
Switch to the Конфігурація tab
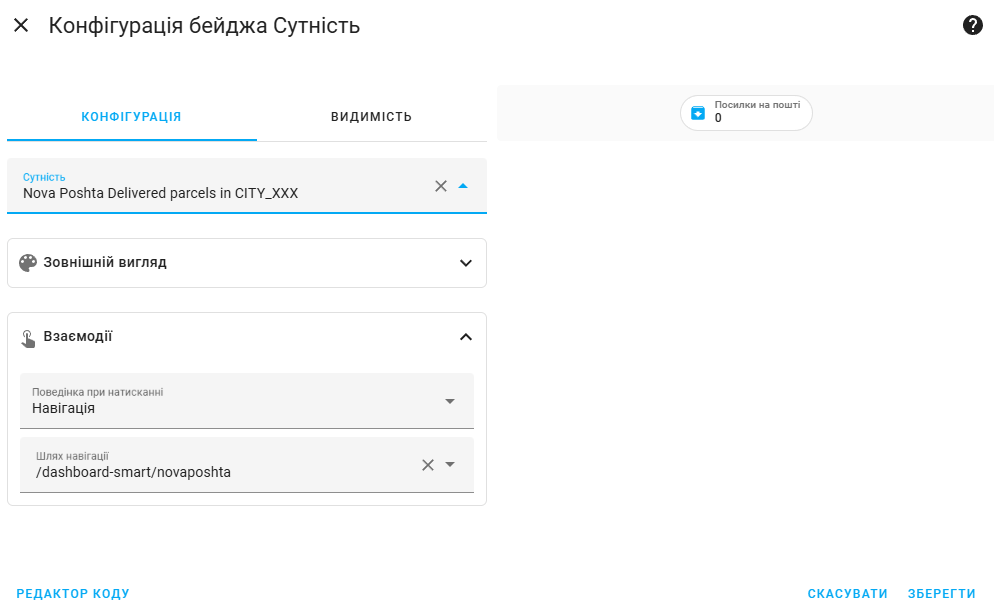click(x=131, y=117)
